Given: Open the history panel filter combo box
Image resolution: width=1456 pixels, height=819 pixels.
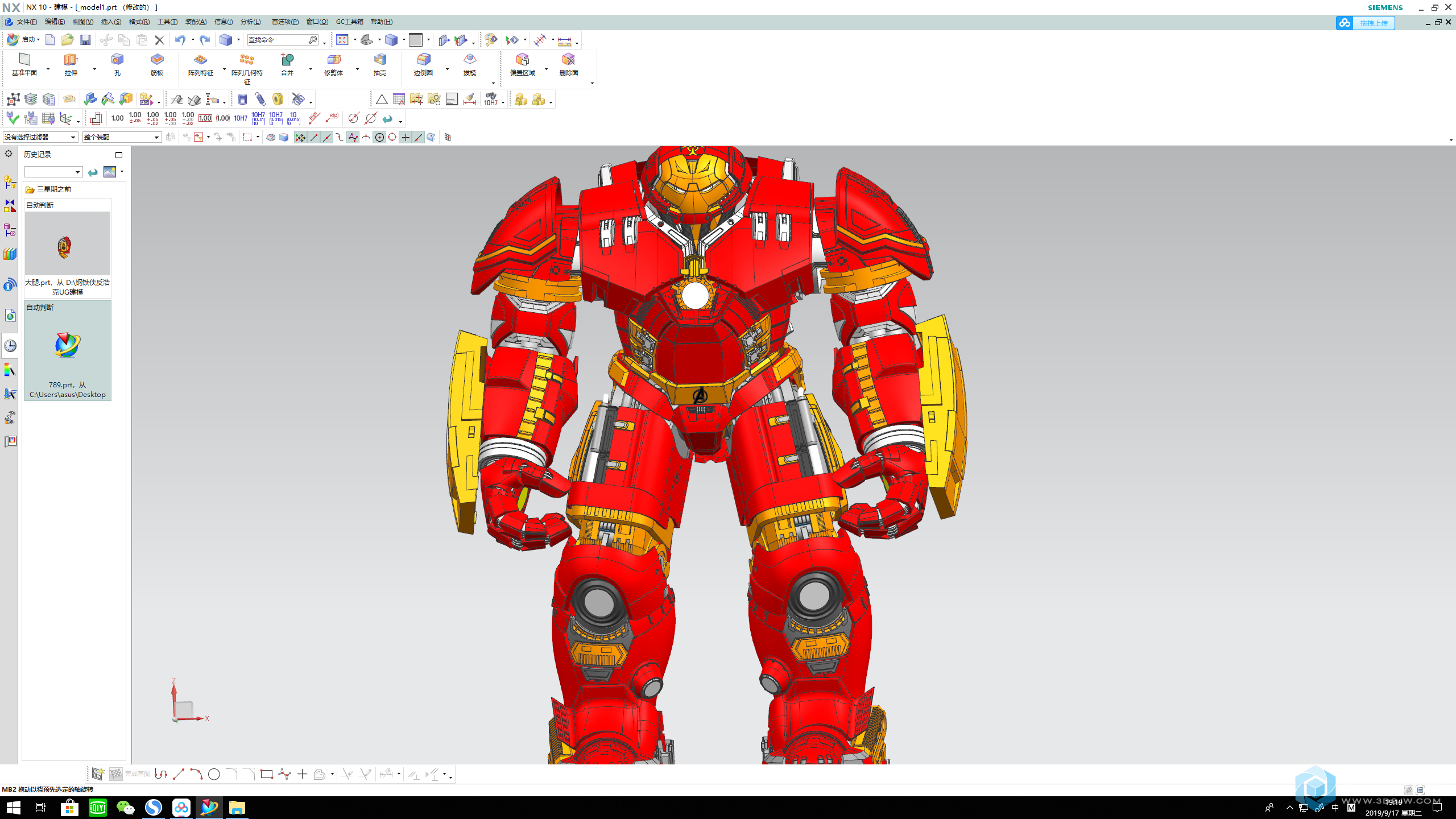Looking at the screenshot, I should 53,172.
